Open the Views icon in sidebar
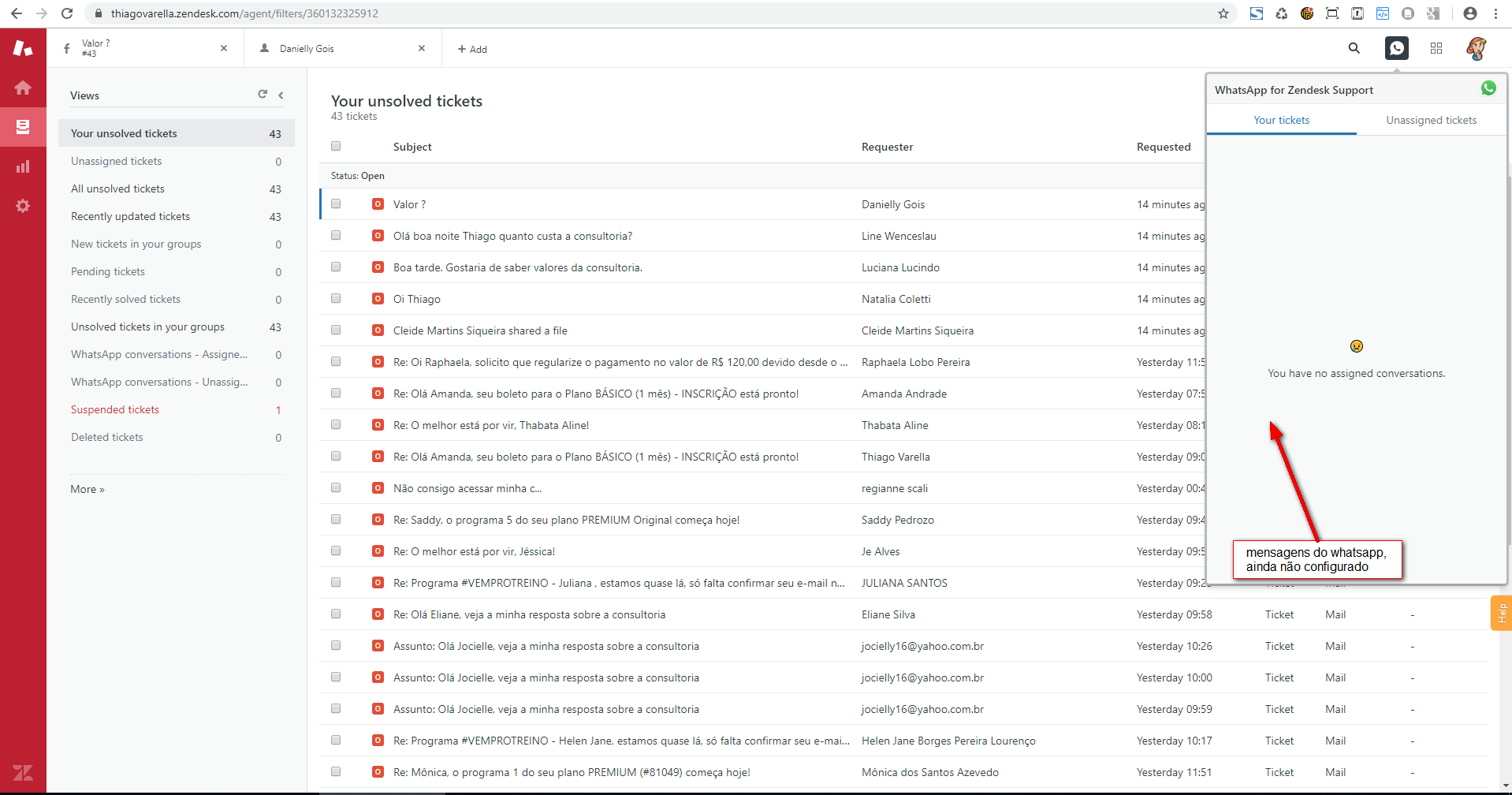1512x795 pixels. pyautogui.click(x=23, y=127)
